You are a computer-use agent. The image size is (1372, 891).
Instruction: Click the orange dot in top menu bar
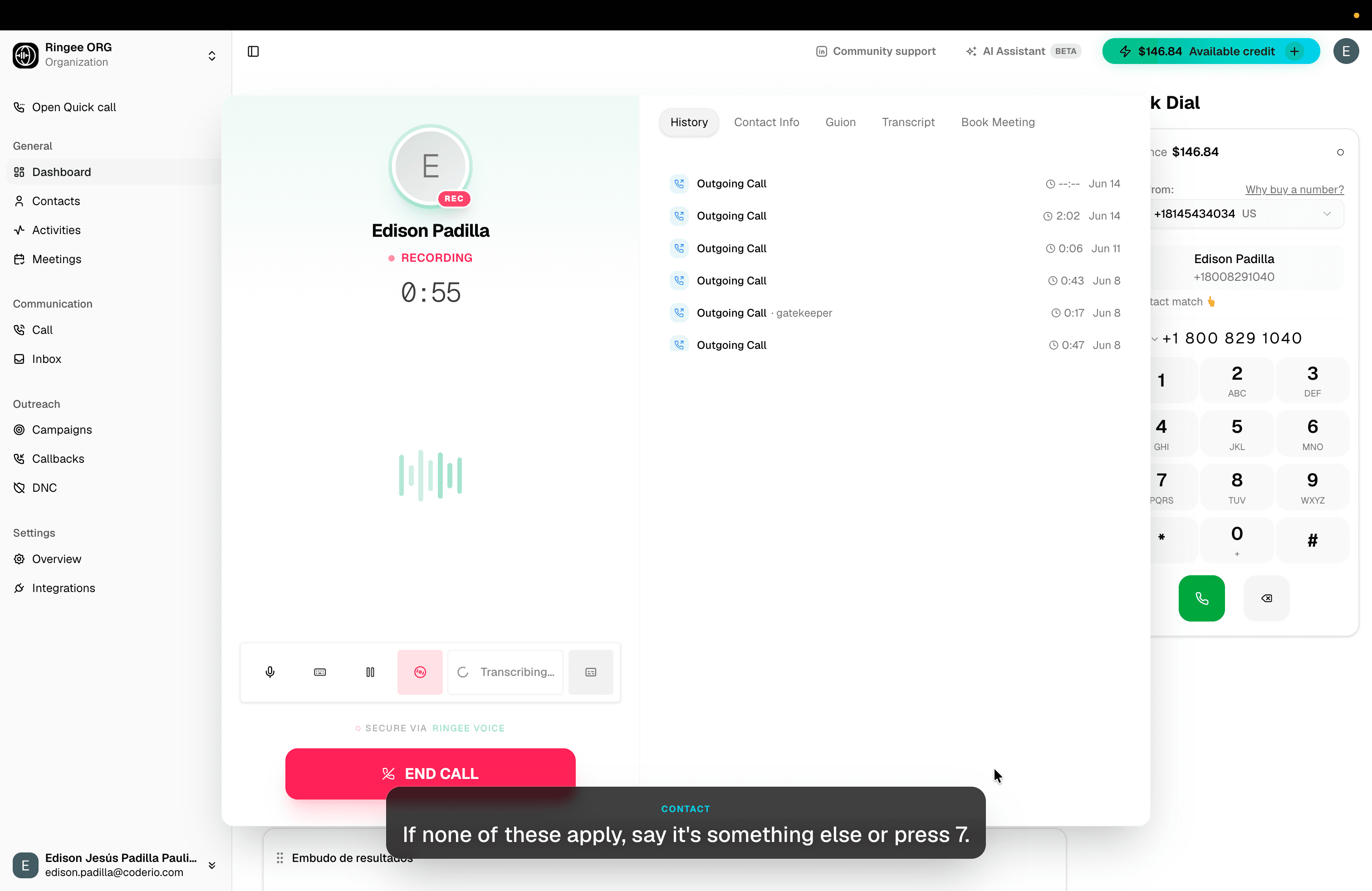1357,15
